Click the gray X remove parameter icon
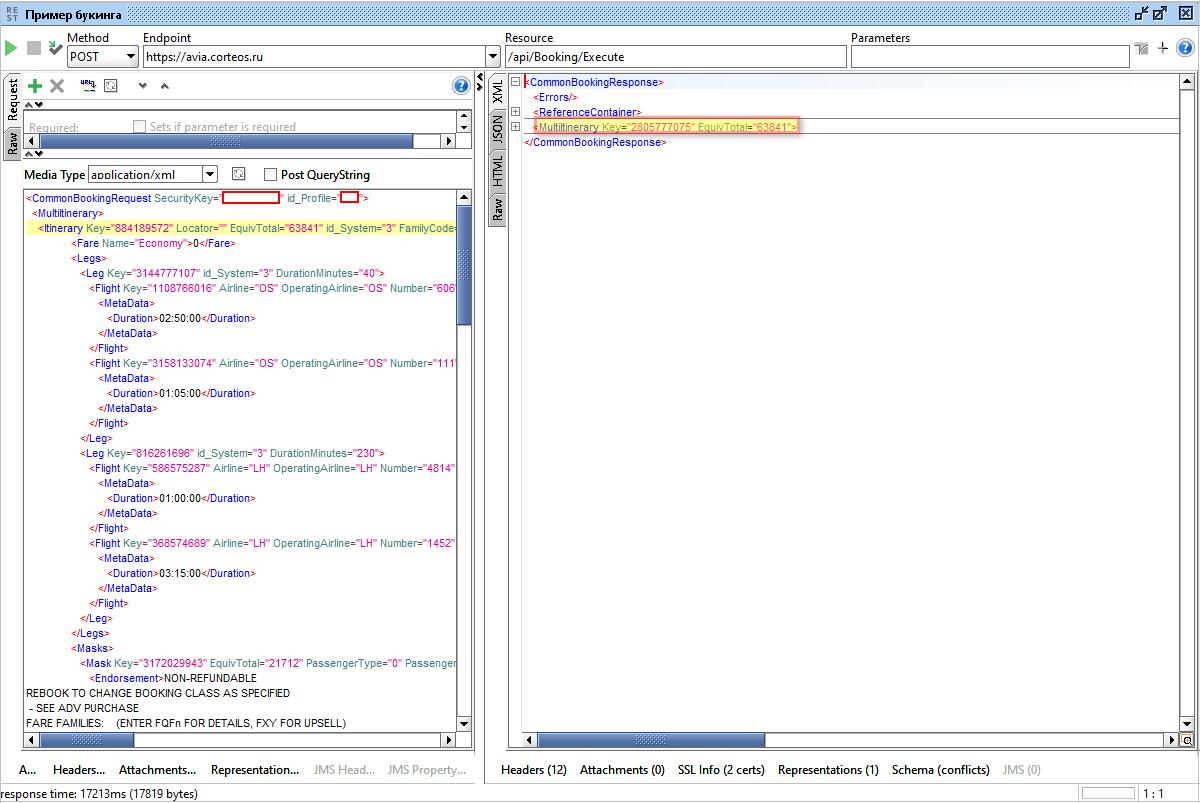This screenshot has height=803, width=1200. tap(57, 86)
